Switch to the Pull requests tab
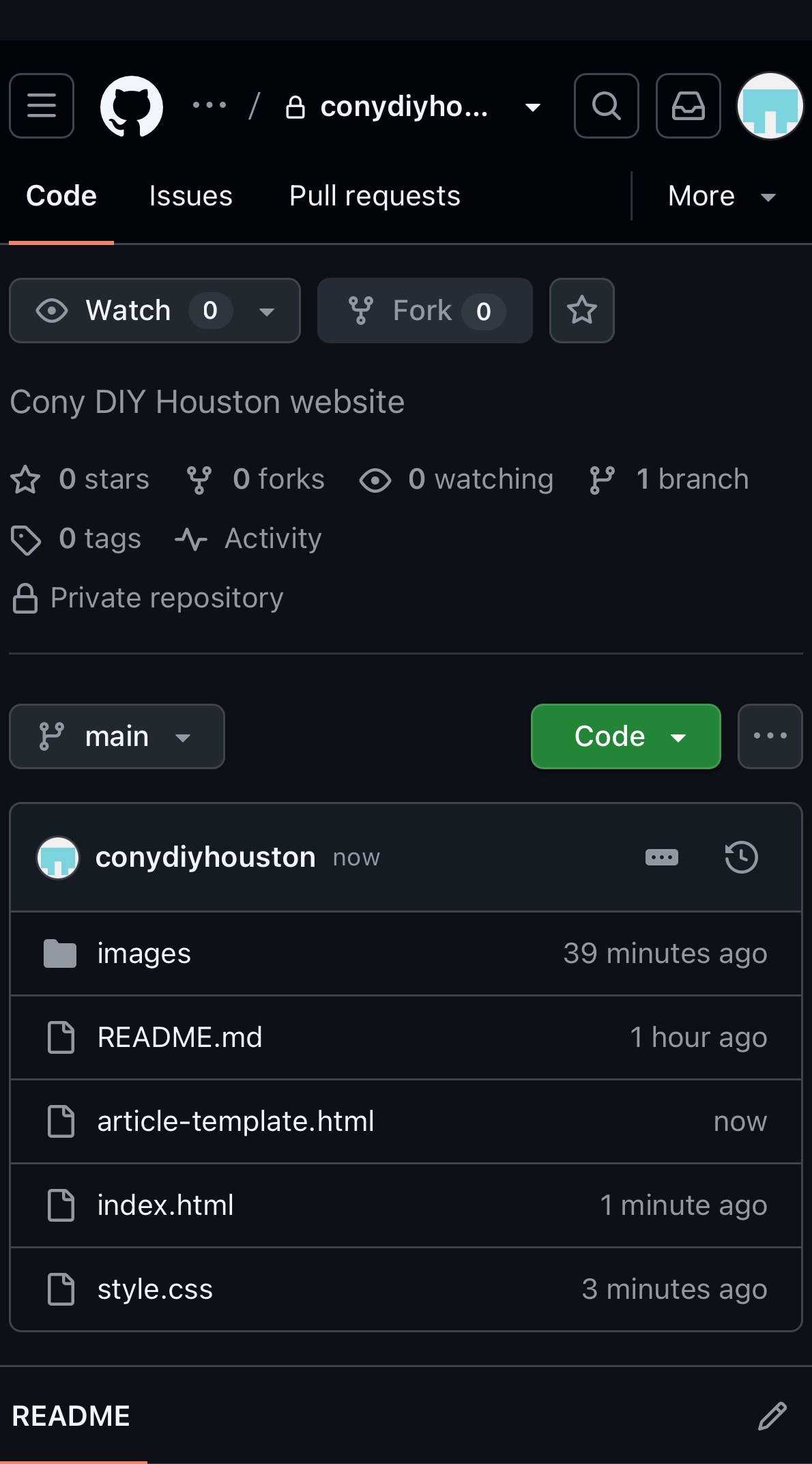Screen dimensions: 812x1464 coord(375,196)
